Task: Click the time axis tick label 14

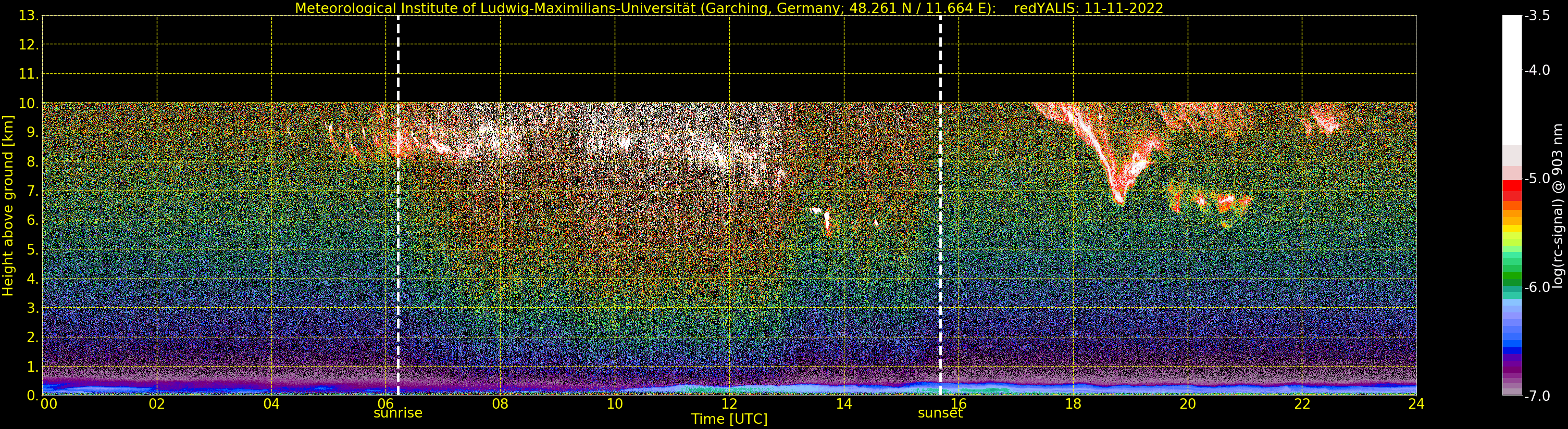Action: 844,404
